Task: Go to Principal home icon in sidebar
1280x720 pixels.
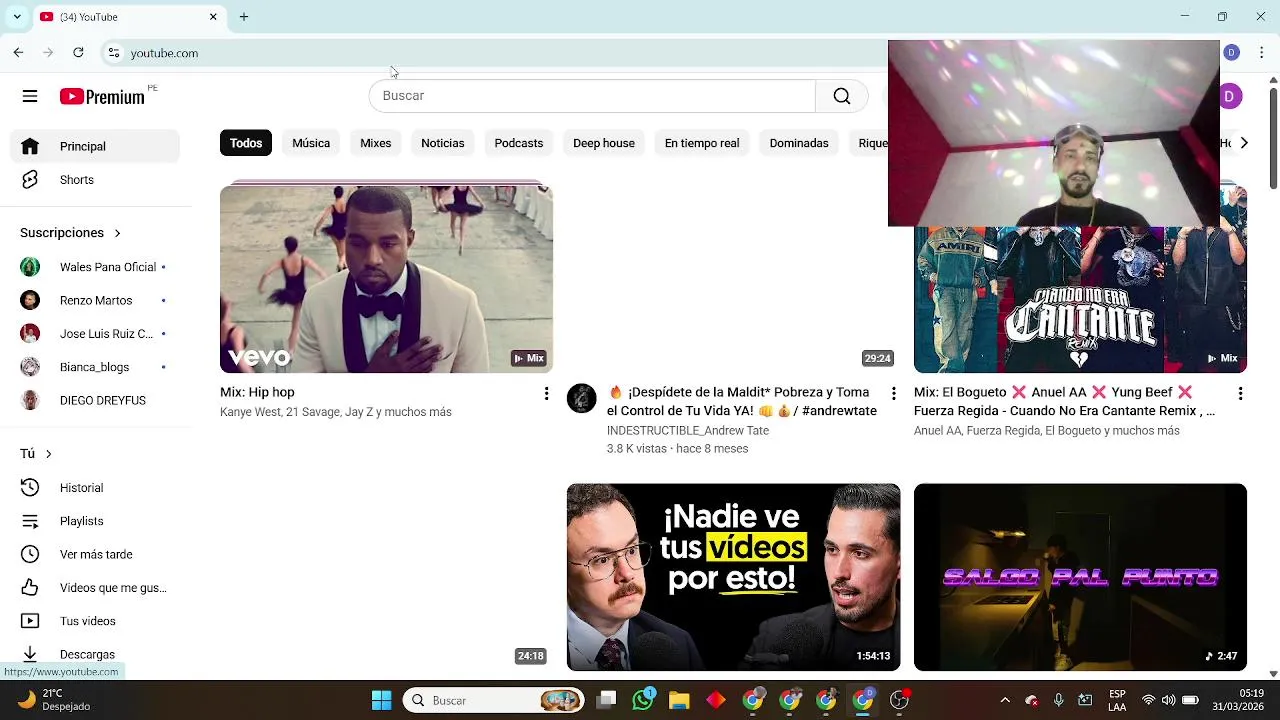Action: tap(30, 146)
